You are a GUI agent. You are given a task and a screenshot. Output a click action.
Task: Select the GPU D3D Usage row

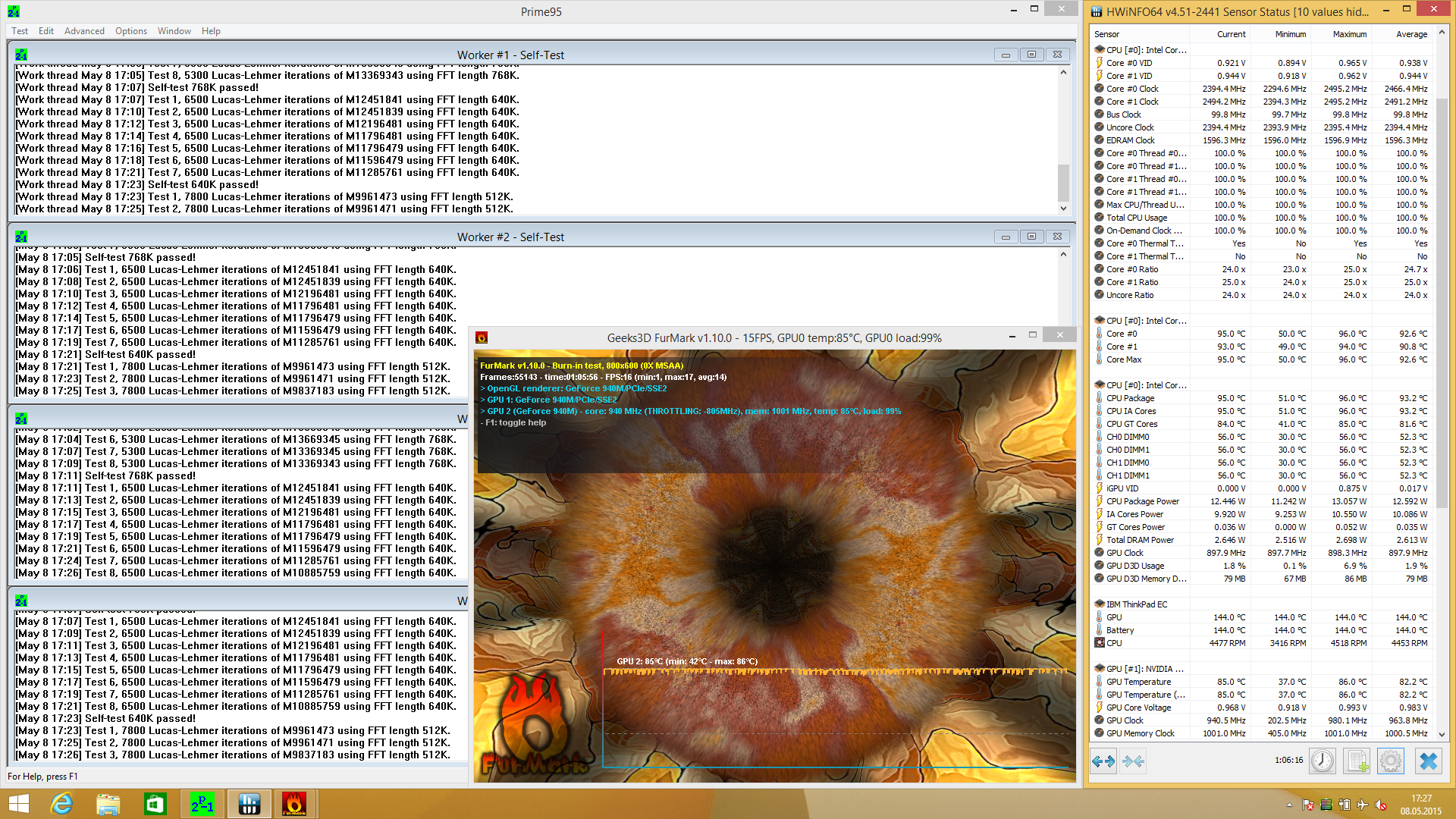tap(1263, 566)
